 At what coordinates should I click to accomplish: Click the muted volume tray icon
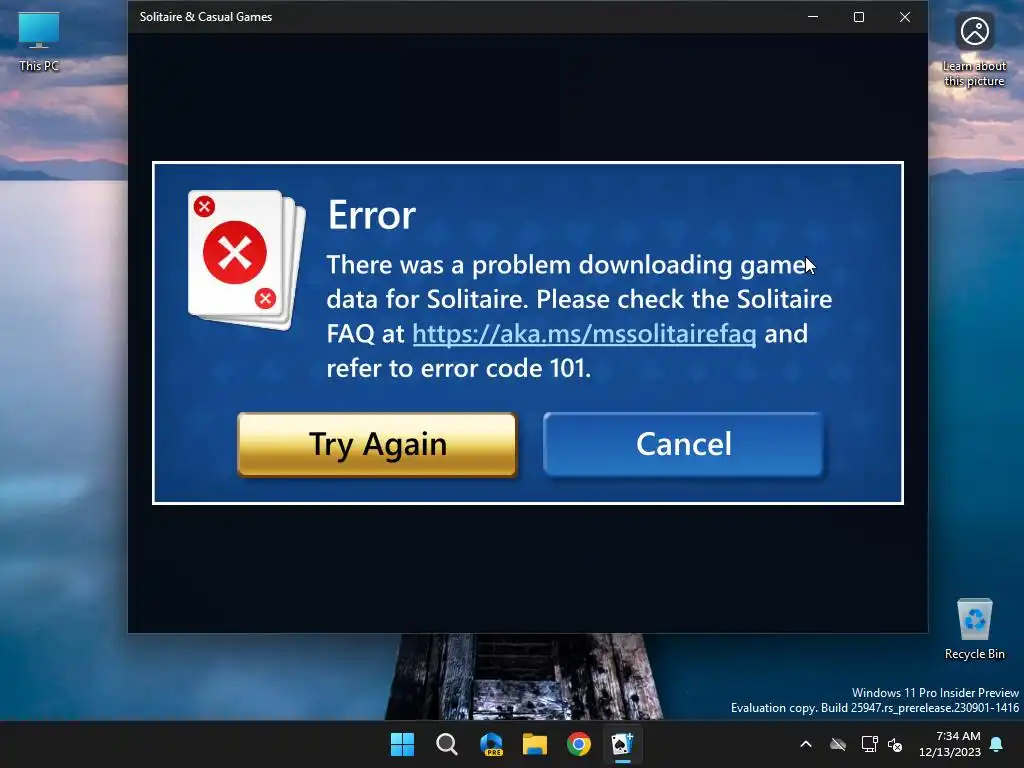coord(895,744)
